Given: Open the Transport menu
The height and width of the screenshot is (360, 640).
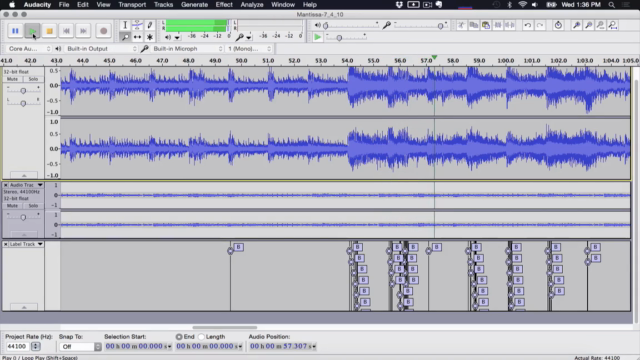Looking at the screenshot, I should 132,4.
